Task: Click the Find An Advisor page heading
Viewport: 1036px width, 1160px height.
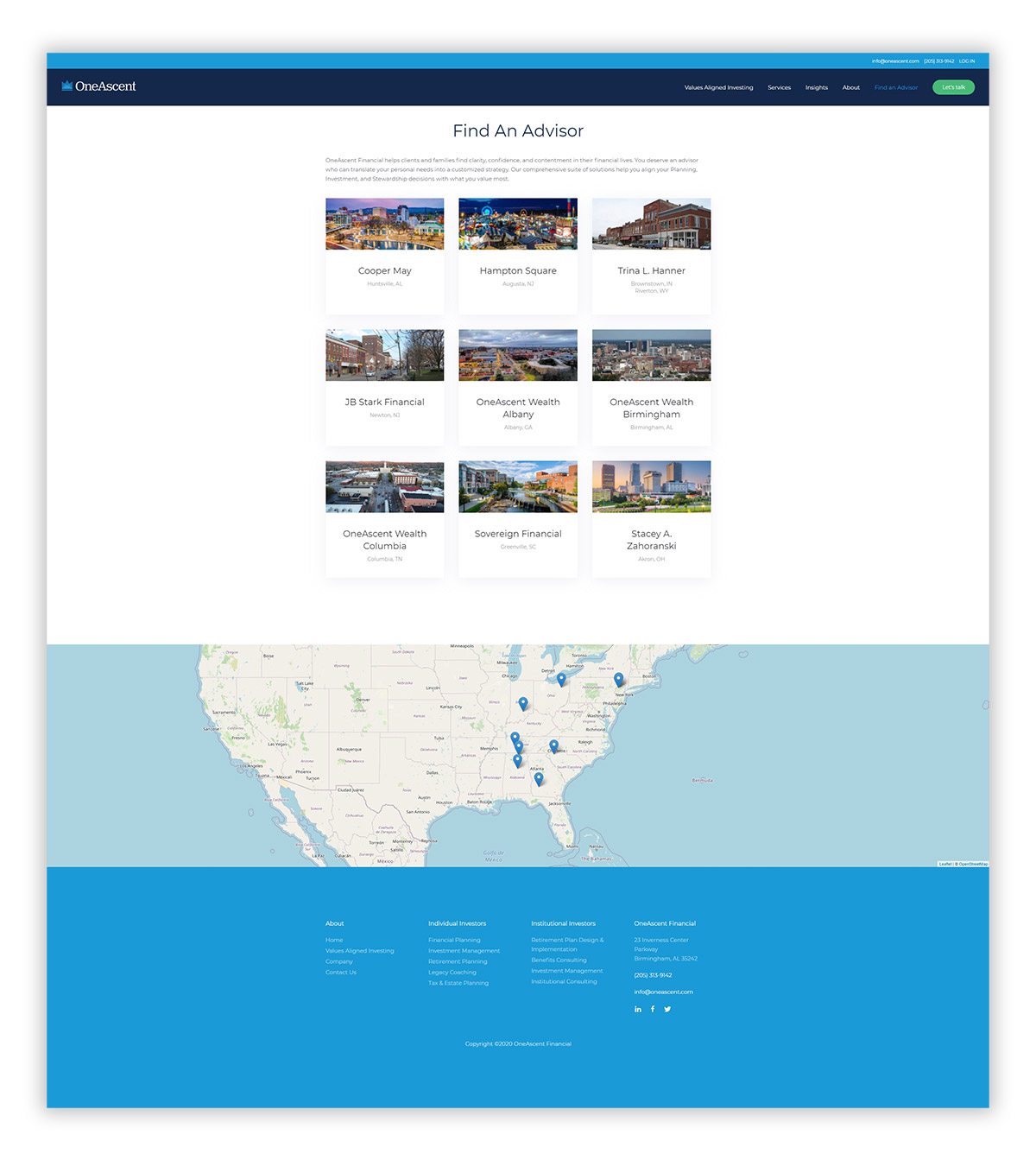Action: [518, 131]
